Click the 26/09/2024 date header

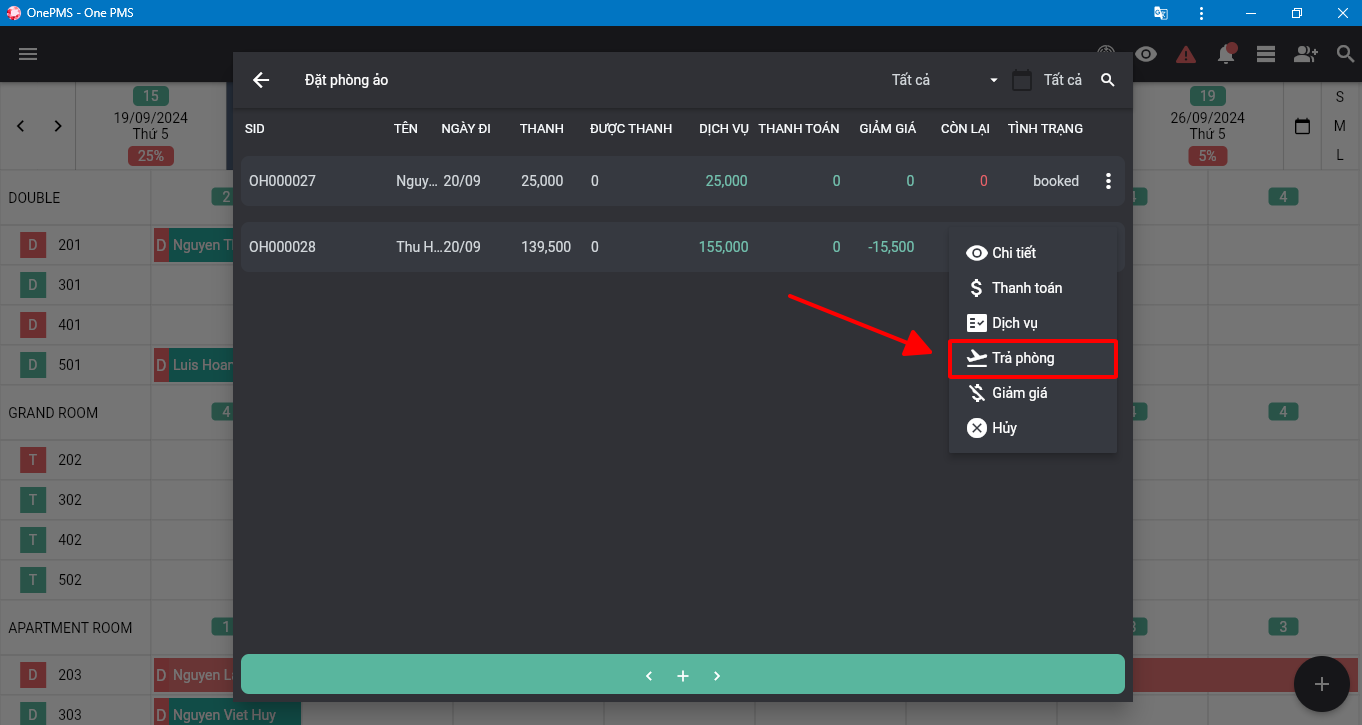(x=1208, y=118)
